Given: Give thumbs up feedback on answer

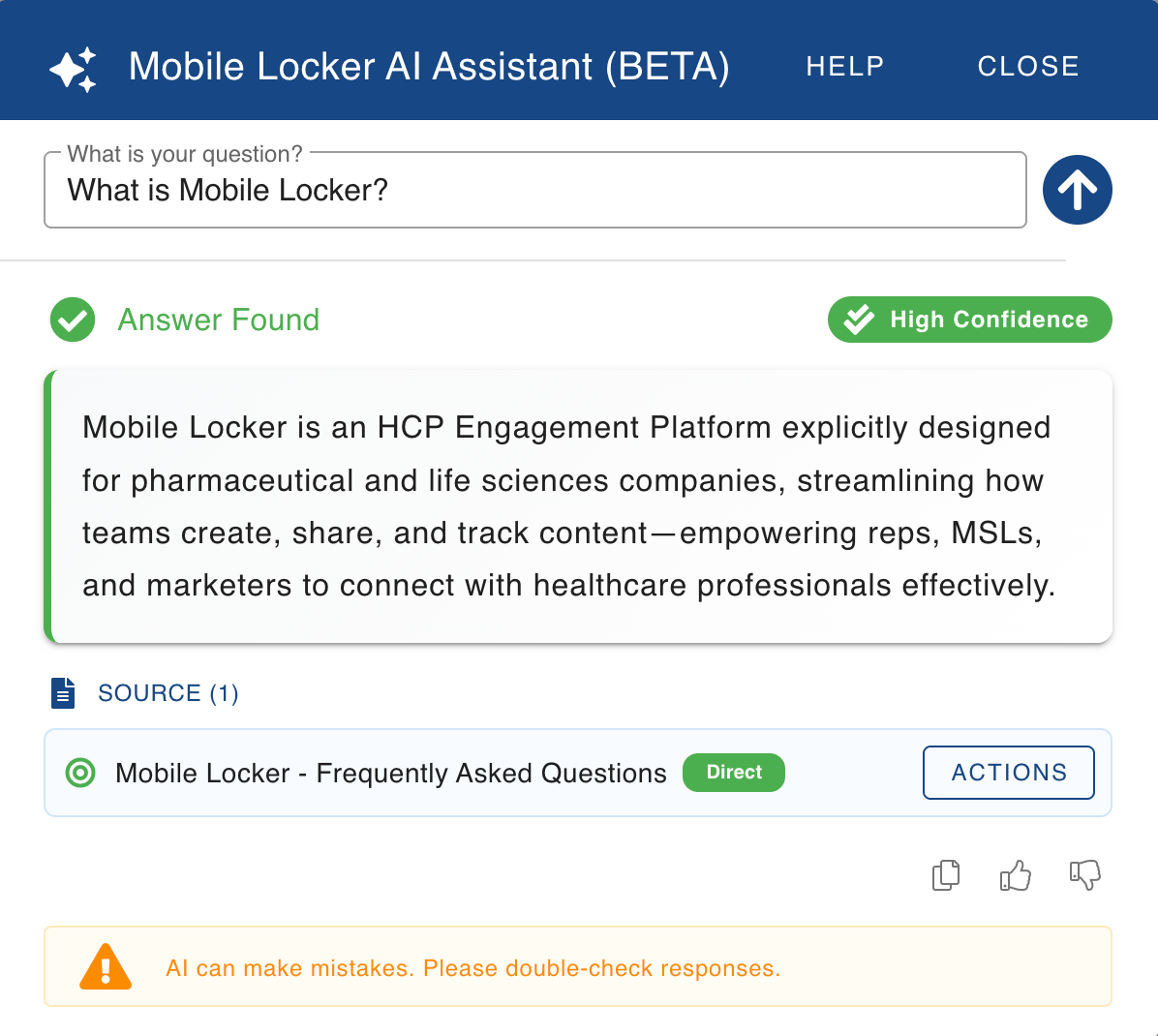Looking at the screenshot, I should [x=1016, y=876].
